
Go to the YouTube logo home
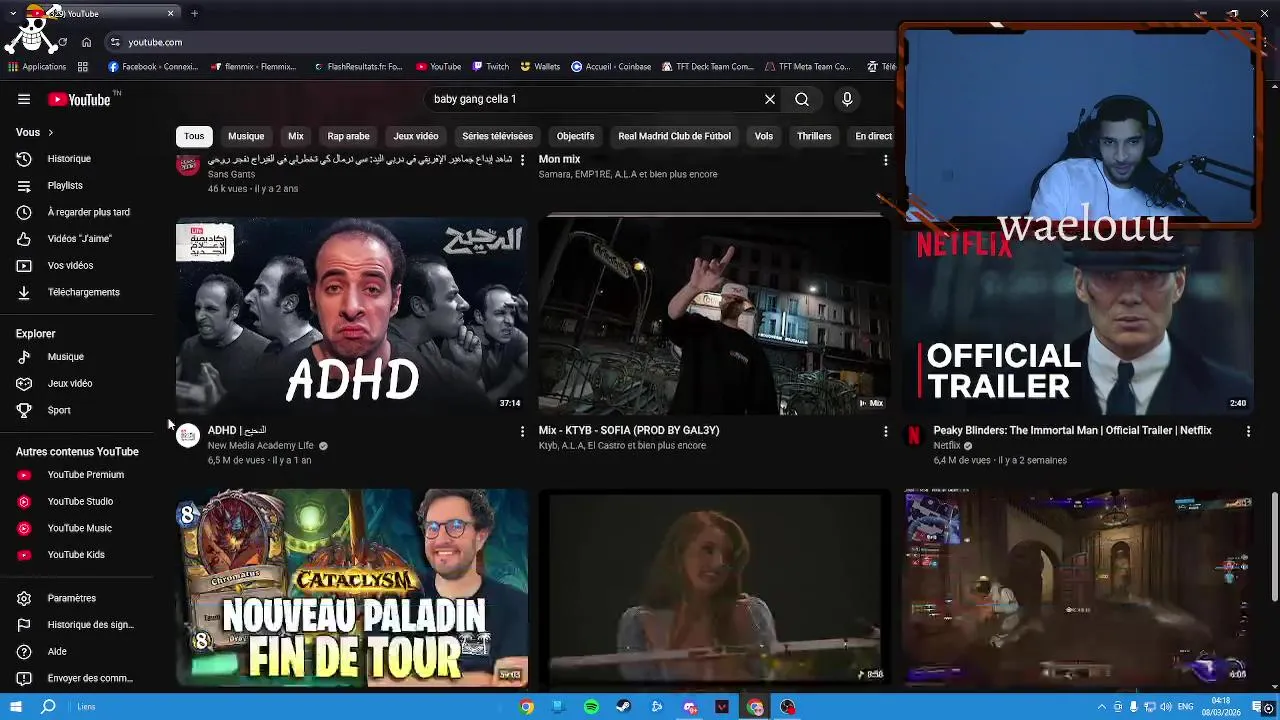pos(79,99)
